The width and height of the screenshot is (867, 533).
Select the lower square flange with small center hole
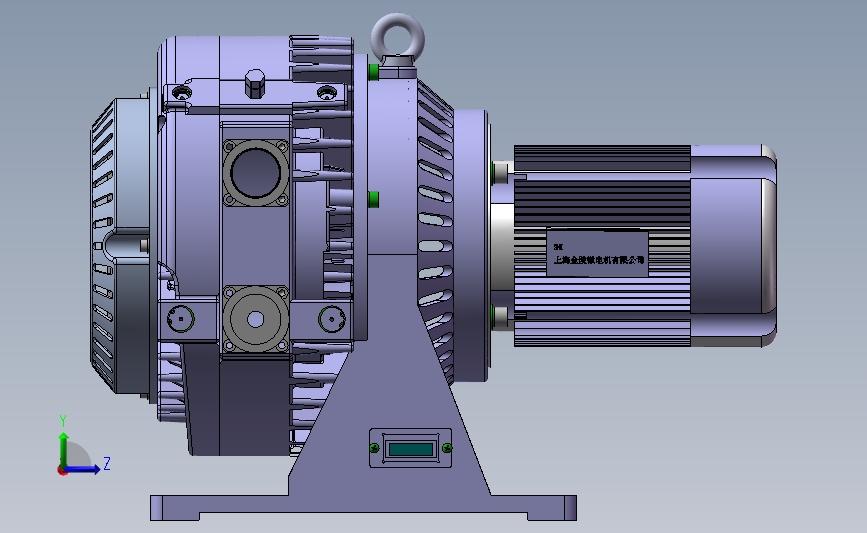coord(255,319)
